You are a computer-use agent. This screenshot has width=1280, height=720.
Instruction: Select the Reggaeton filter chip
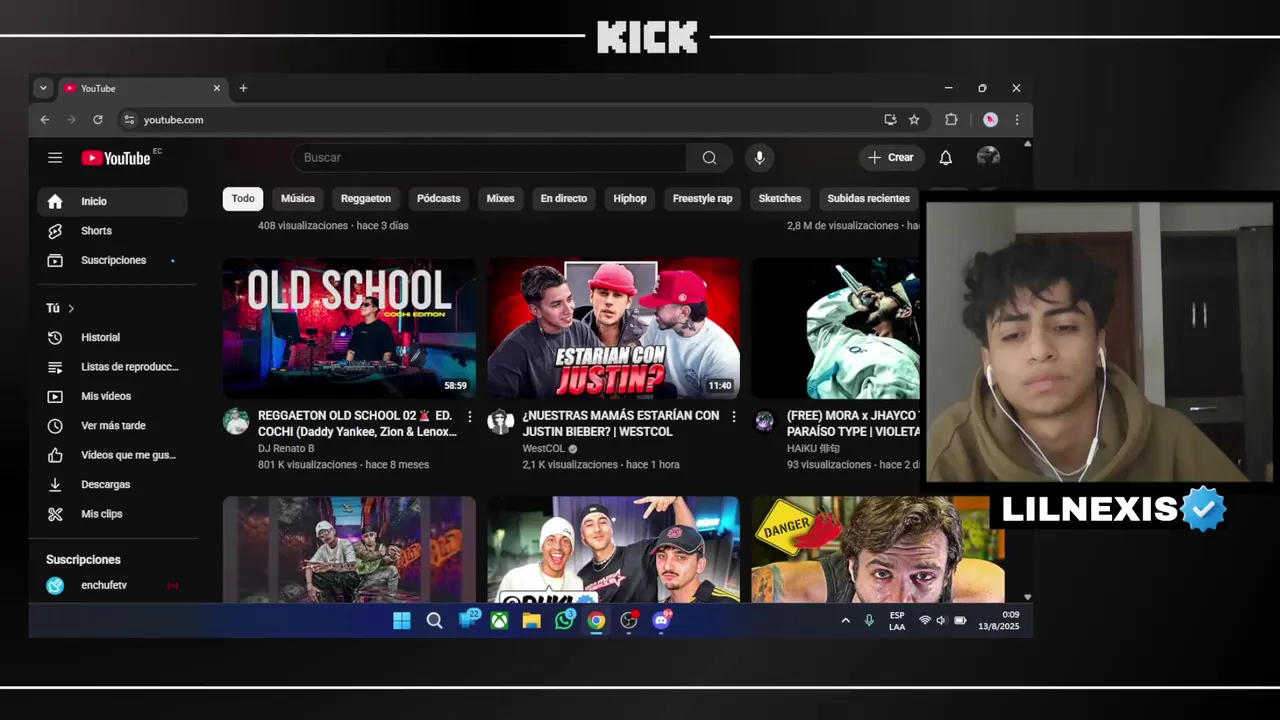pyautogui.click(x=366, y=199)
